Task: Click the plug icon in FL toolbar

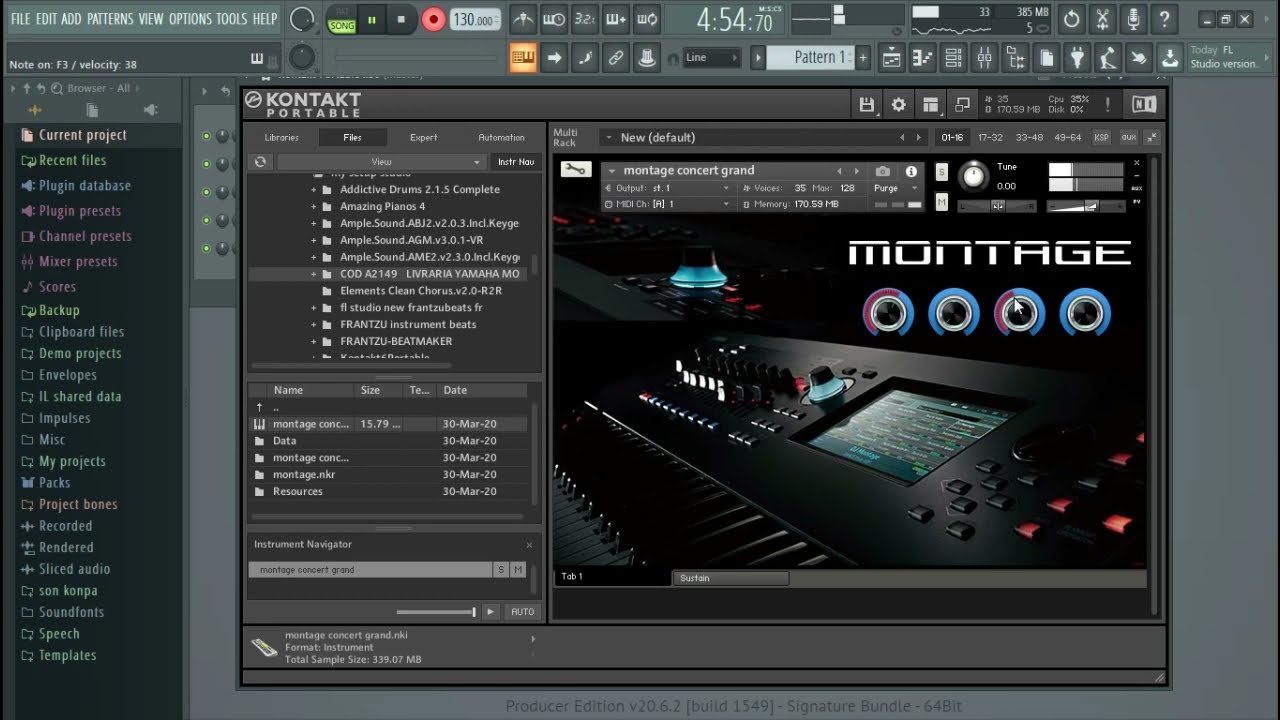Action: (1077, 58)
